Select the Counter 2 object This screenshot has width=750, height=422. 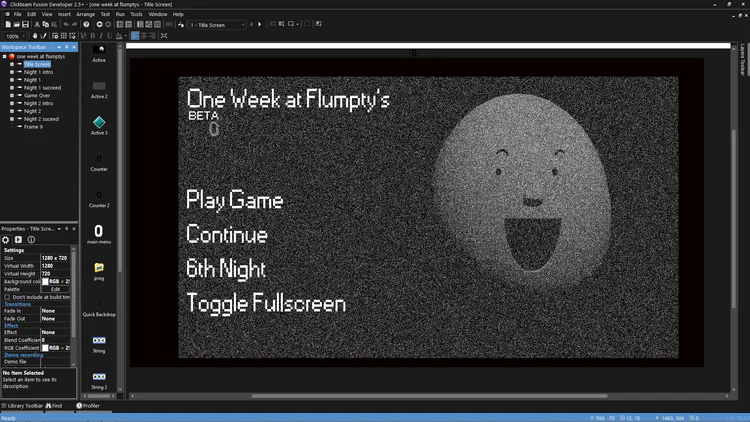pyautogui.click(x=99, y=198)
